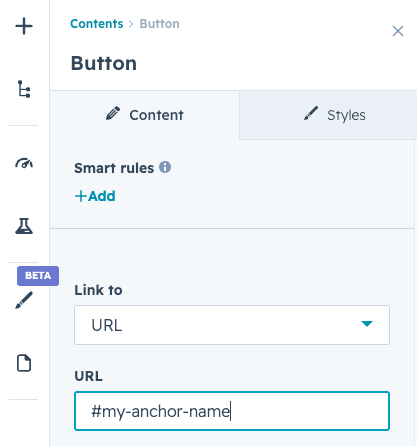Screen dimensions: 417x446
Task: Go back to Contents breadcrumb
Action: click(x=97, y=24)
